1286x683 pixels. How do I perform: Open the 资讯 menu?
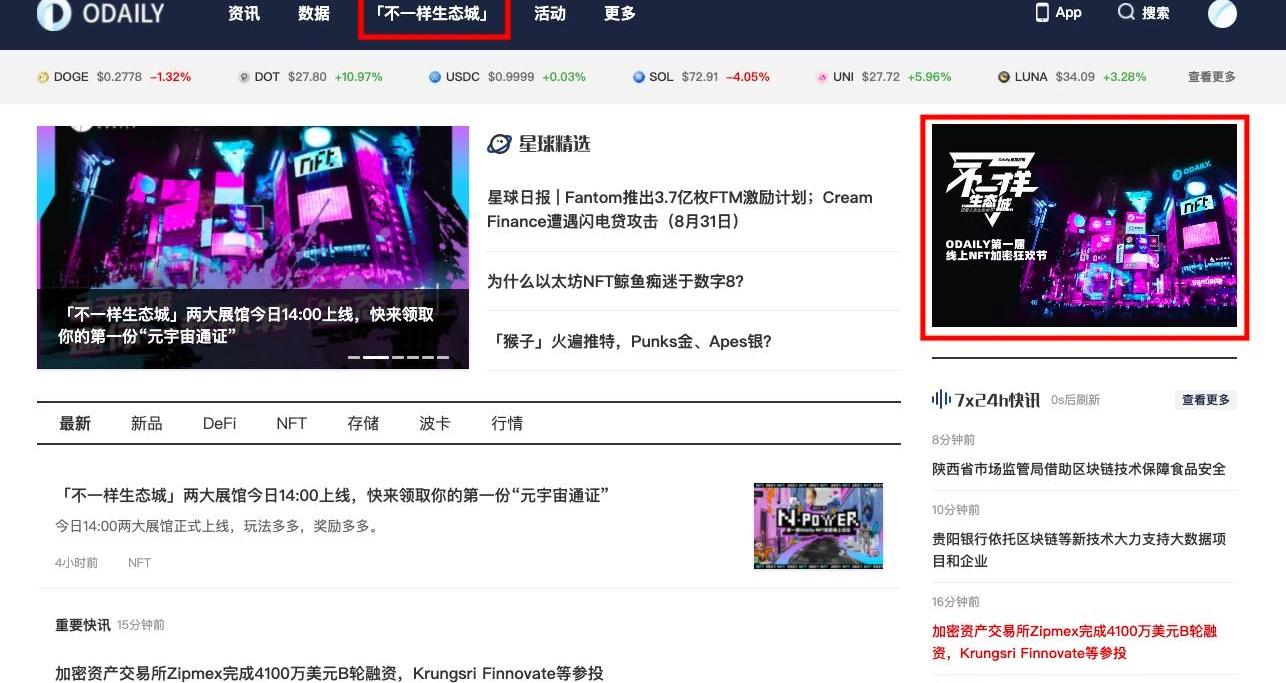[244, 14]
